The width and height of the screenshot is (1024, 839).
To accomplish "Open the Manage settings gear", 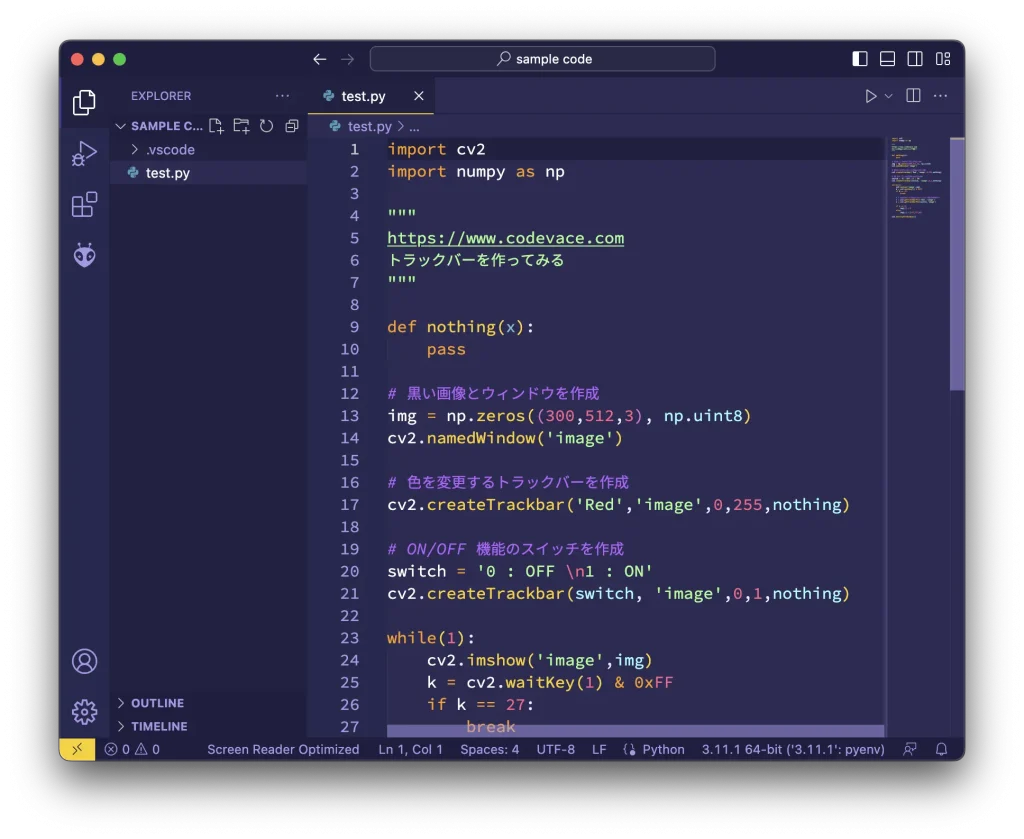I will [x=84, y=712].
